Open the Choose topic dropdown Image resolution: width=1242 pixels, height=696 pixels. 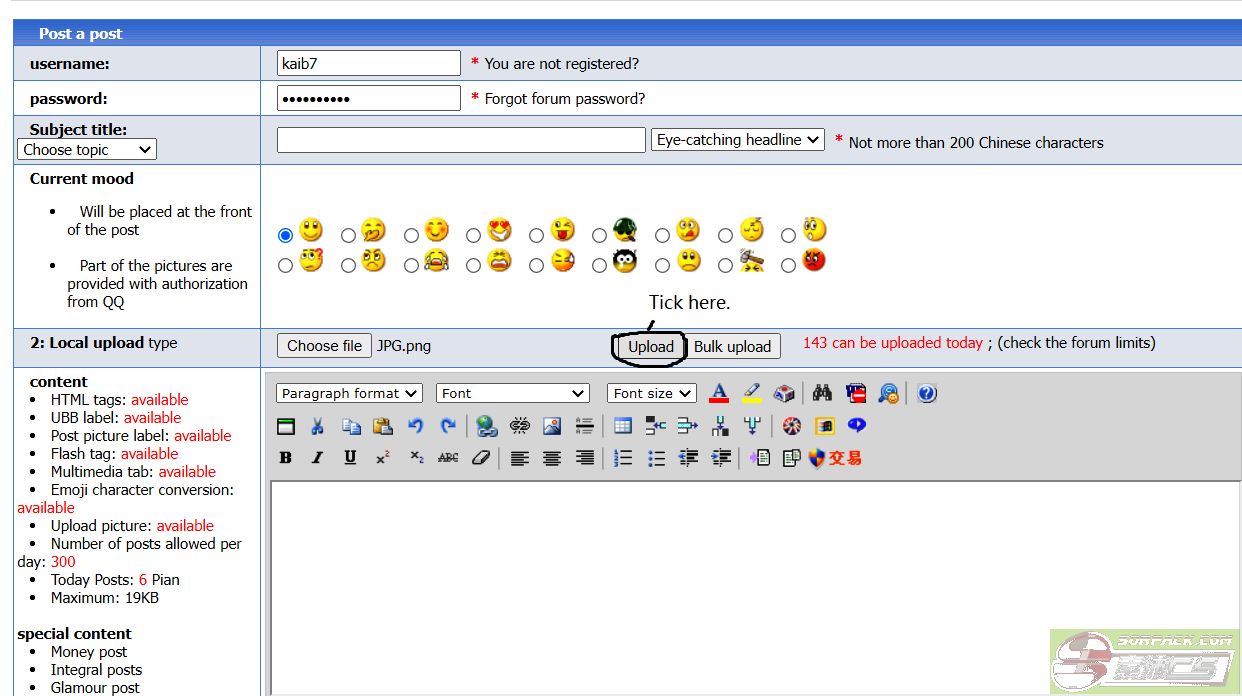[x=87, y=150]
